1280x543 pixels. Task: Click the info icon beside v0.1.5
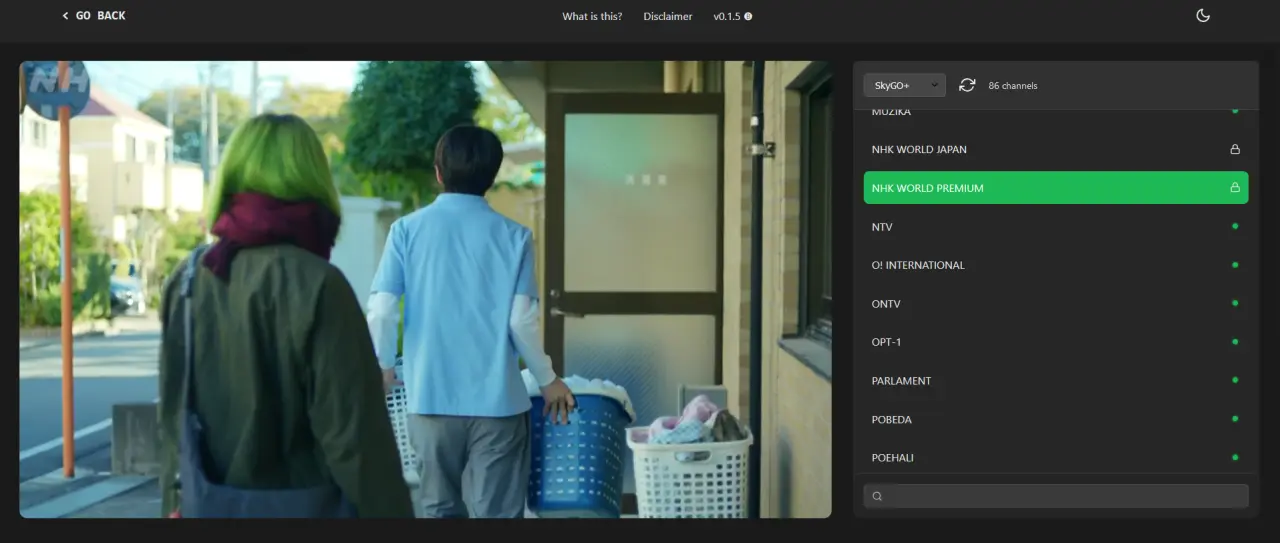pos(748,17)
